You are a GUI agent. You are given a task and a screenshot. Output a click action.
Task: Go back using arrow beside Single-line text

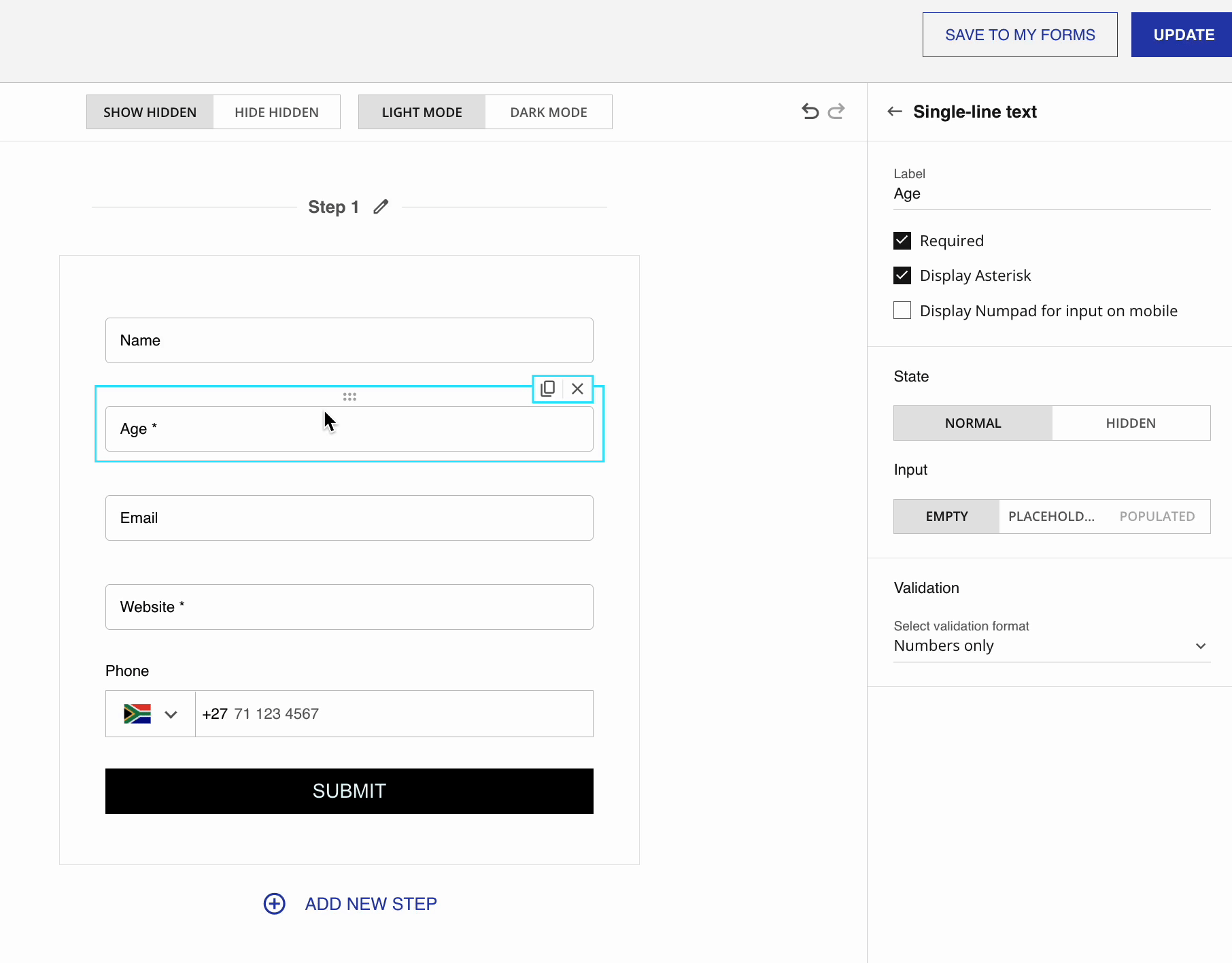point(895,112)
